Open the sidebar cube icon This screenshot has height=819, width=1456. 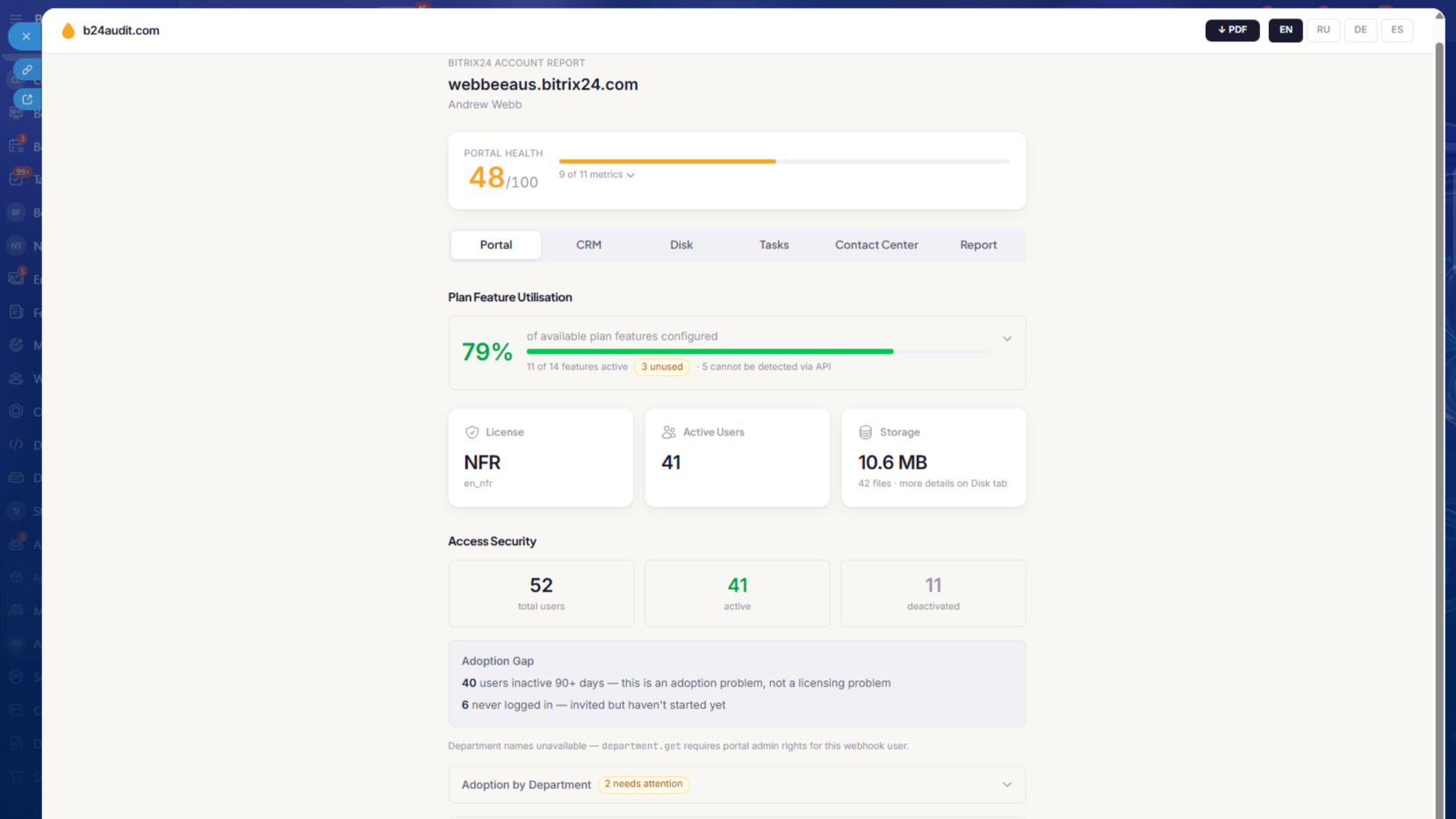click(x=16, y=577)
